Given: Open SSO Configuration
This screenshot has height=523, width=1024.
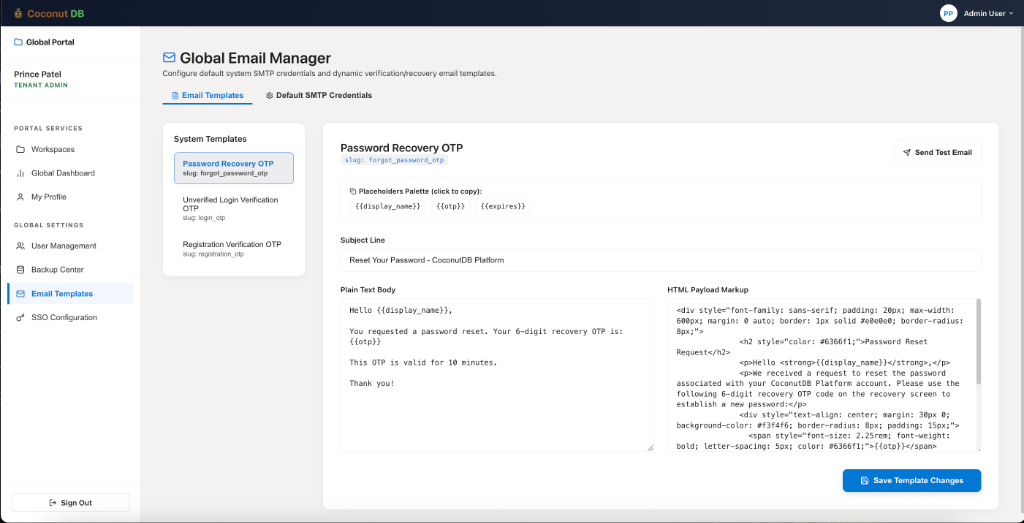Looking at the screenshot, I should [x=71, y=317].
